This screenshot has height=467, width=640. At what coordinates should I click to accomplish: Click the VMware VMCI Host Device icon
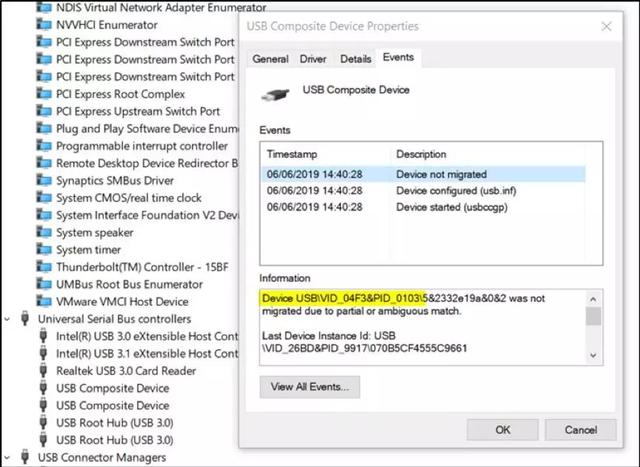click(44, 301)
